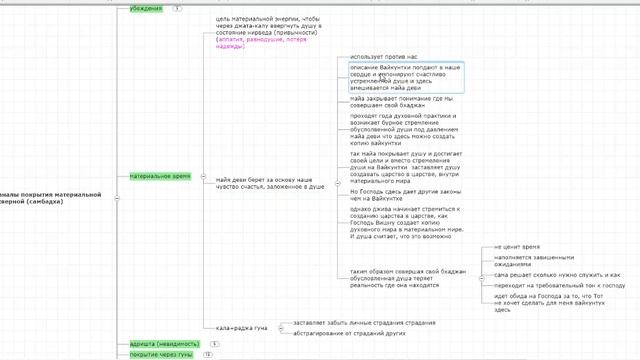The height and width of the screenshot is (360, 640).
Task: Collapse root node самбадха branch toggle
Action: pyautogui.click(x=117, y=198)
